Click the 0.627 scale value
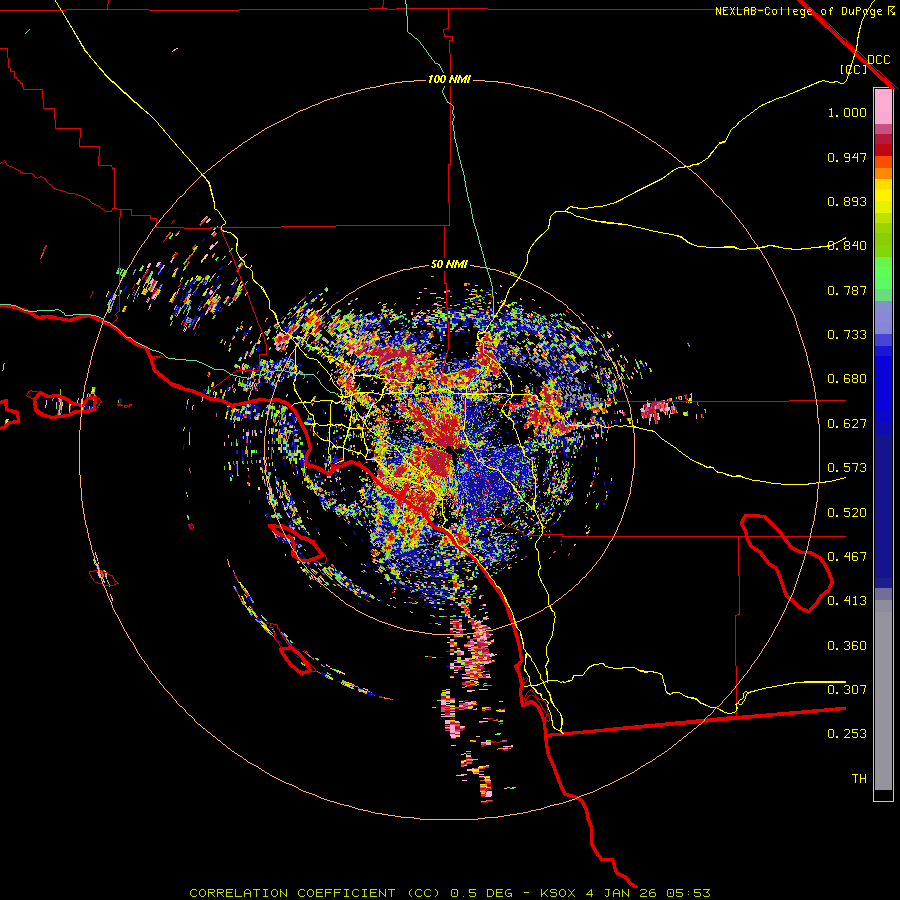Image resolution: width=900 pixels, height=900 pixels. click(847, 424)
